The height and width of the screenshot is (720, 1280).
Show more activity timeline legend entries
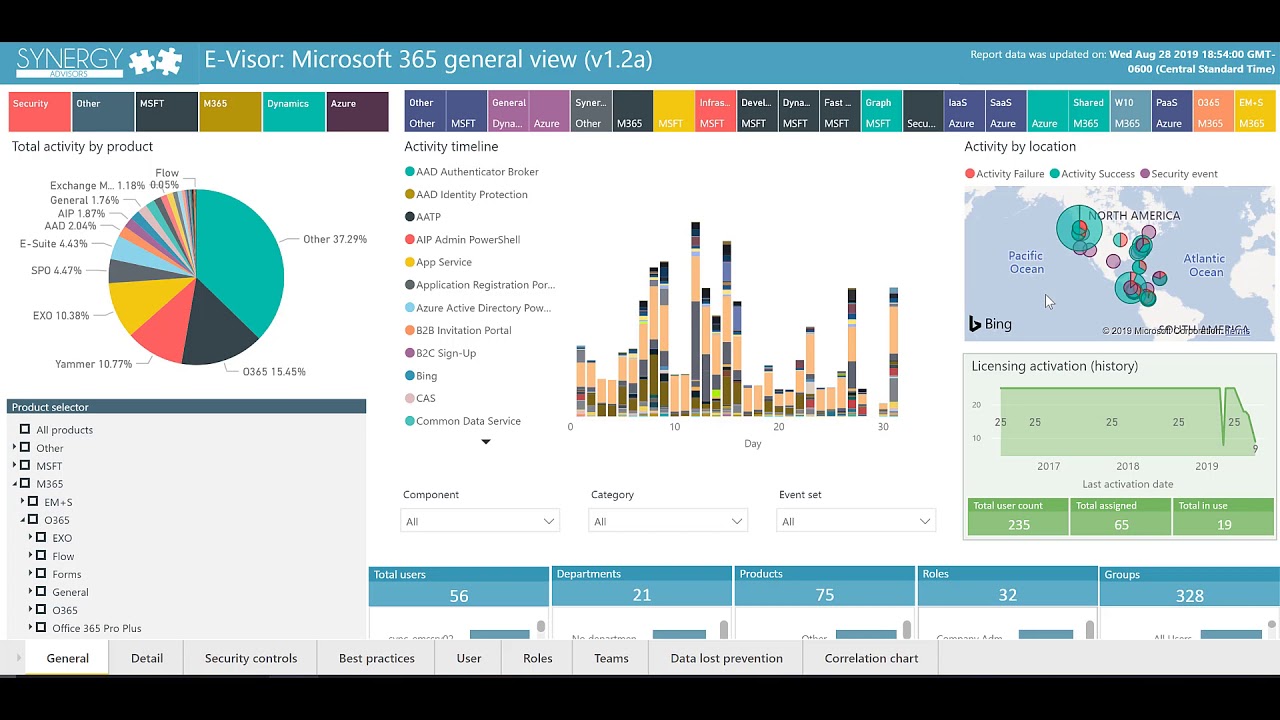[486, 442]
